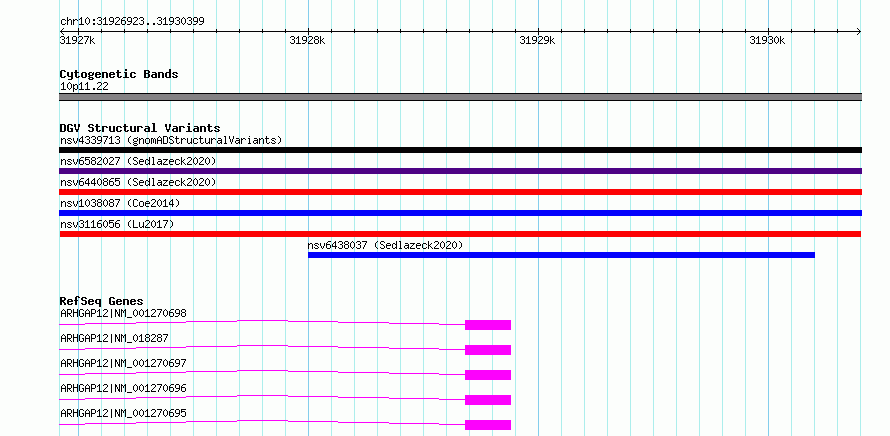The height and width of the screenshot is (436, 890).
Task: Click the nsv3116056 (Lu2017) label
Action: [117, 224]
